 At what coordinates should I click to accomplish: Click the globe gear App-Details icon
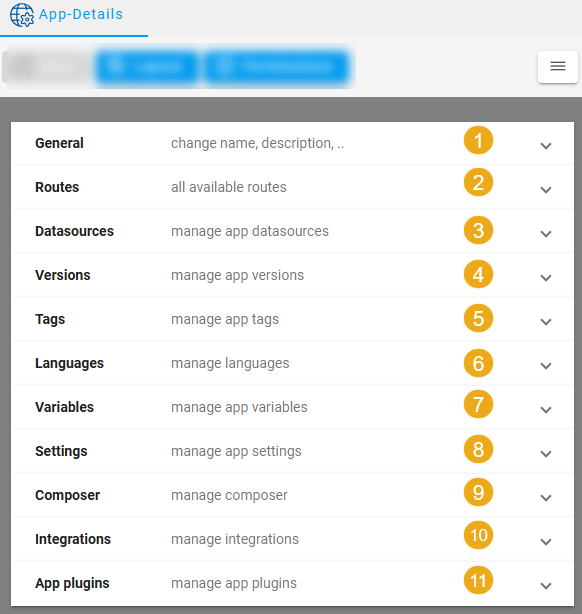[x=22, y=15]
